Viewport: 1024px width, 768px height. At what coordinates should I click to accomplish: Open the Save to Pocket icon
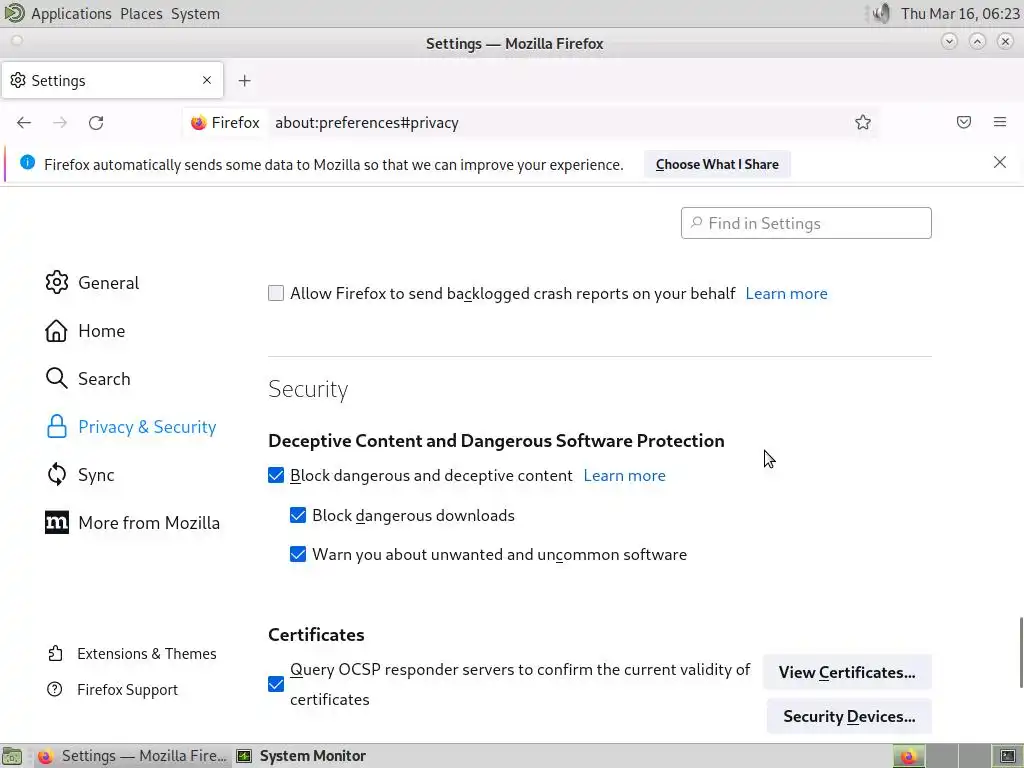(x=964, y=123)
